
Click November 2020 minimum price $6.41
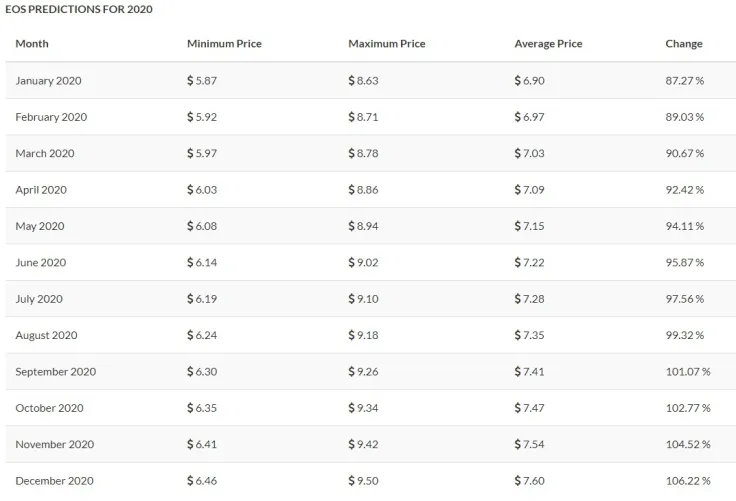(202, 444)
